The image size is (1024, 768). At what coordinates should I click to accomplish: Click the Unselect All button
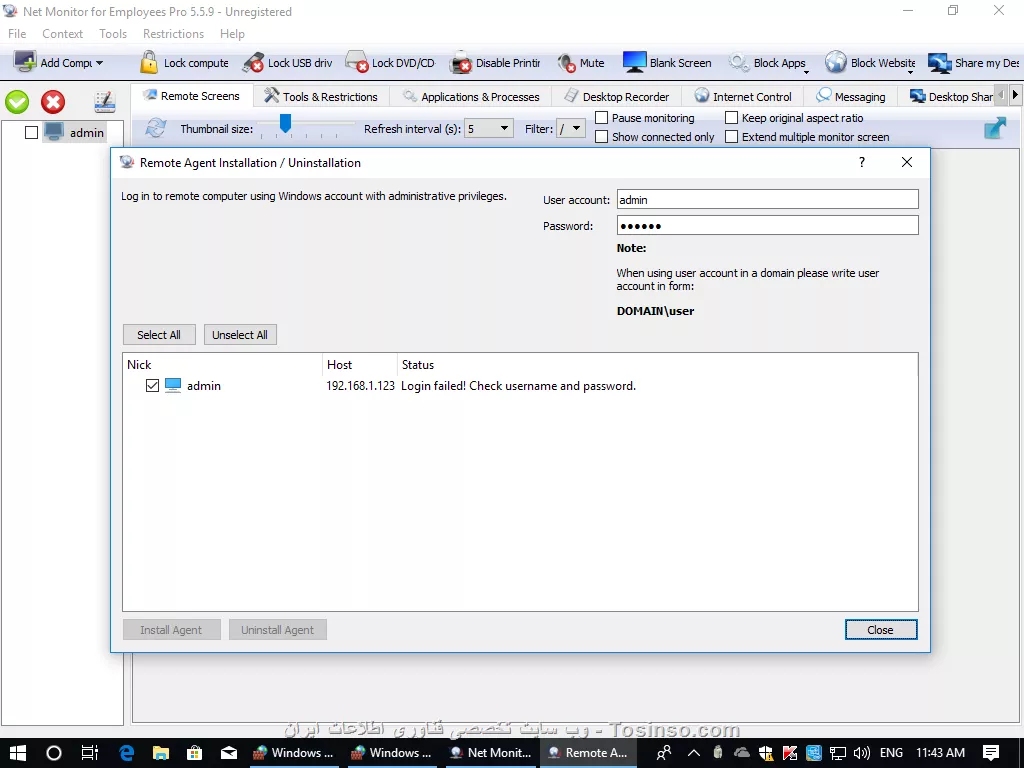point(240,334)
